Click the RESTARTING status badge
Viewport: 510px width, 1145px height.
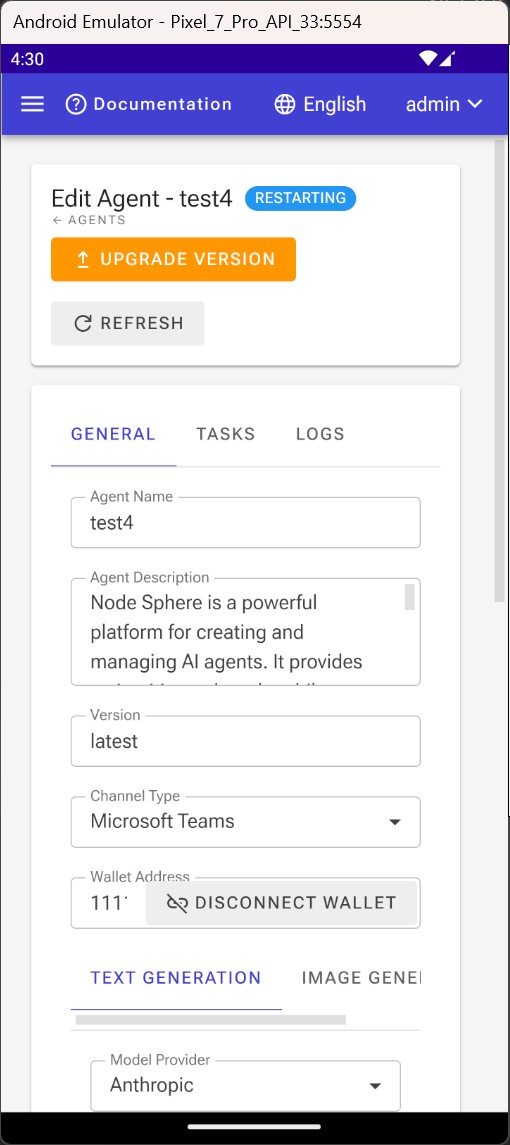[300, 198]
